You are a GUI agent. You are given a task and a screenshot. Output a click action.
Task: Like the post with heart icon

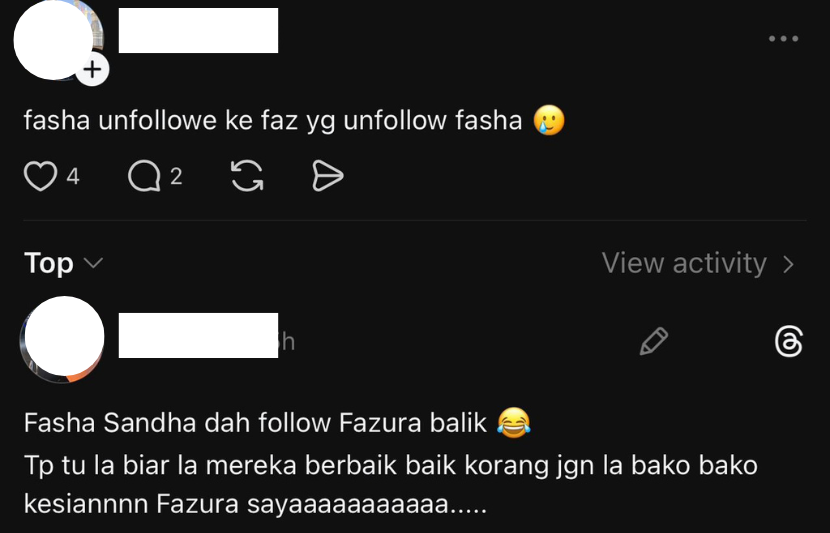[40, 176]
